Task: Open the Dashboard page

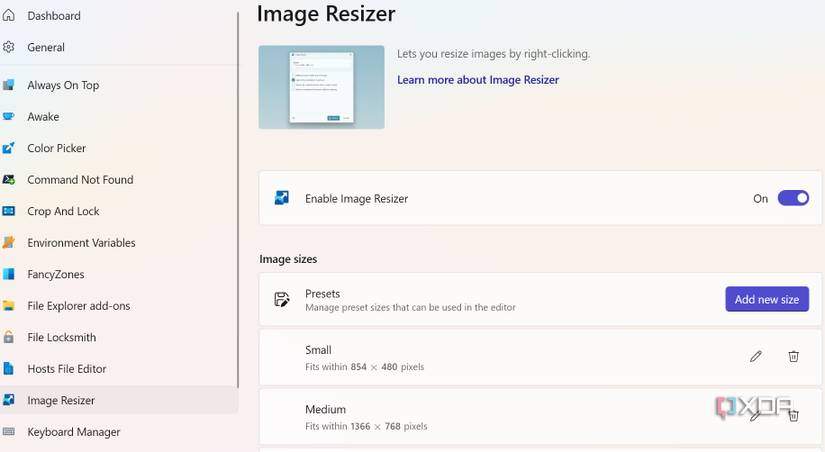Action: click(x=54, y=16)
